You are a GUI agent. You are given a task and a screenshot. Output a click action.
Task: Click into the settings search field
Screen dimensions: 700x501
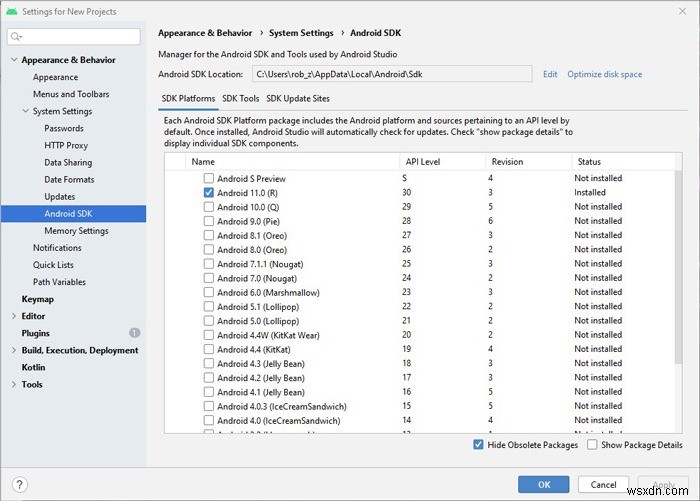(x=74, y=37)
